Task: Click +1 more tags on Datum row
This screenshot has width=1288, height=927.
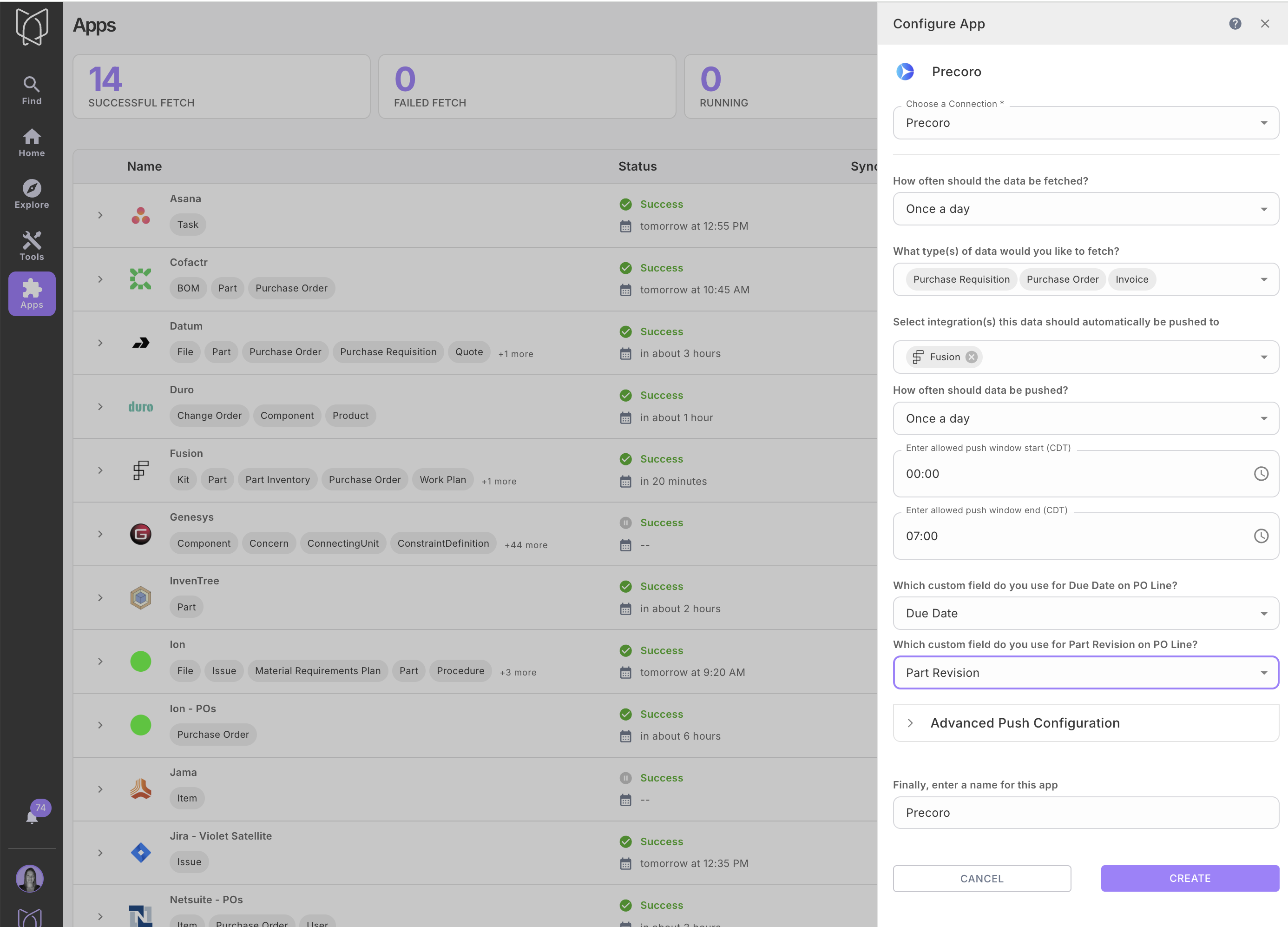Action: [516, 353]
